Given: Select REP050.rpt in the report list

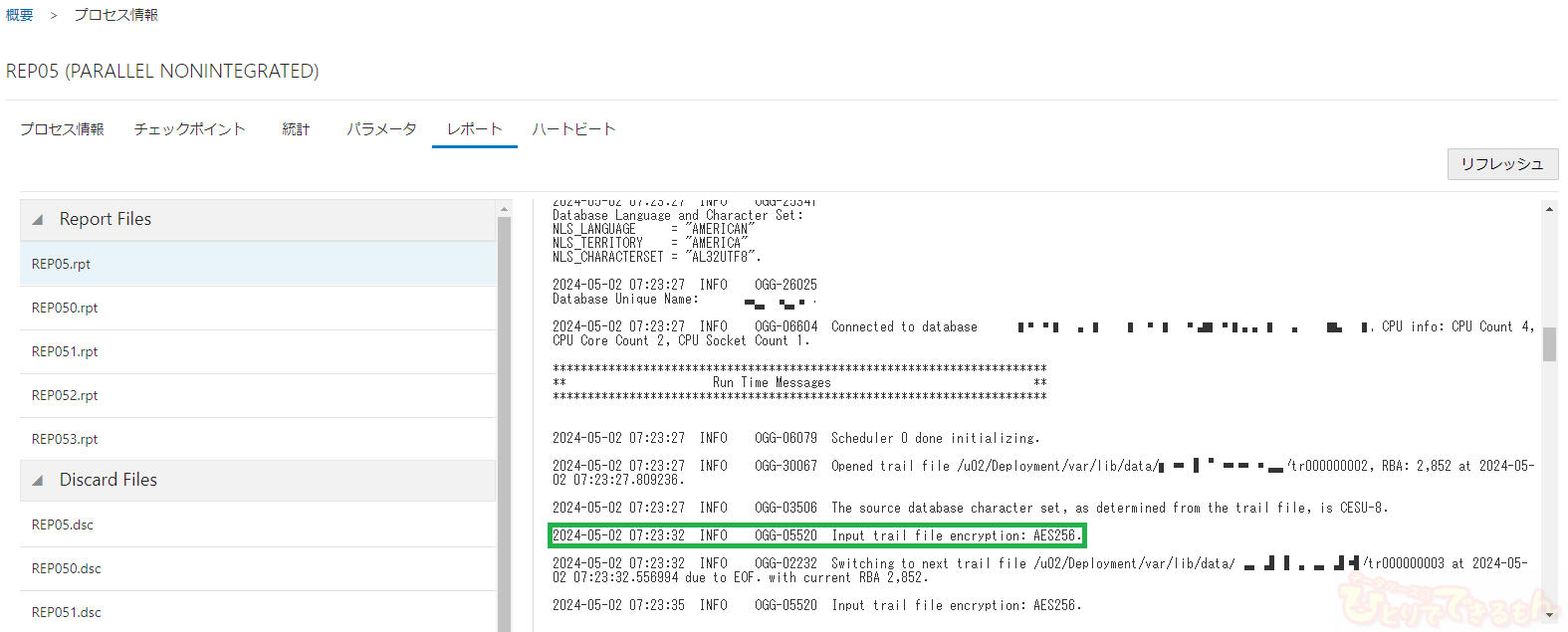Looking at the screenshot, I should [x=65, y=308].
